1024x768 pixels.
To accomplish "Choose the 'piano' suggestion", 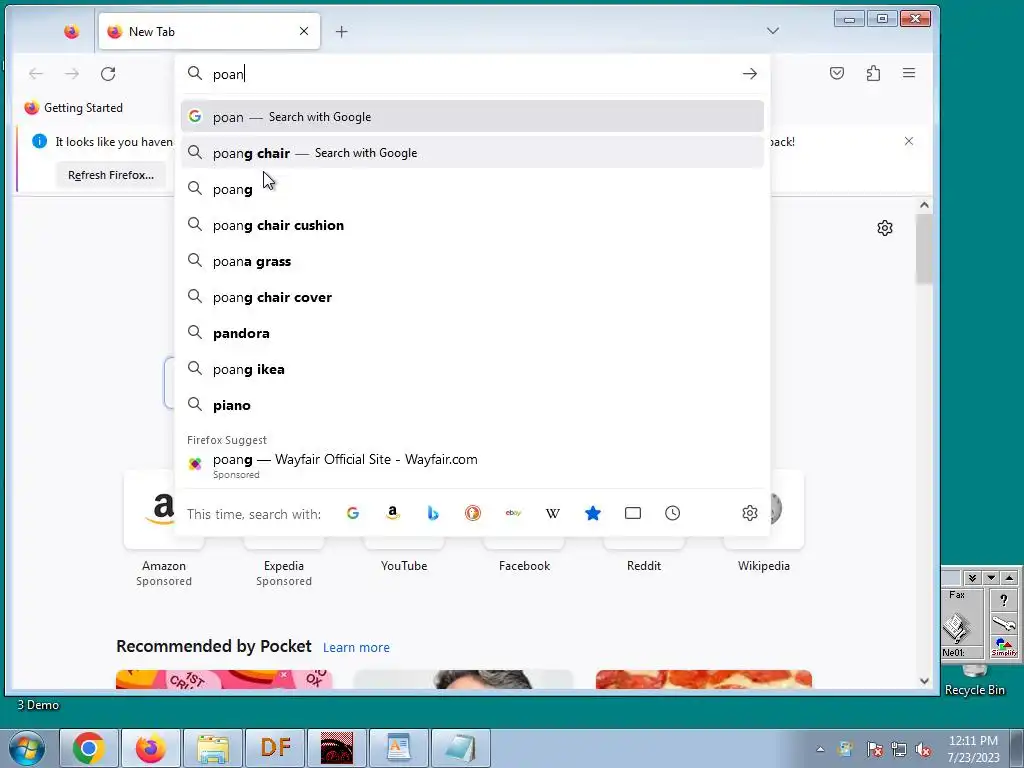I will (x=472, y=405).
